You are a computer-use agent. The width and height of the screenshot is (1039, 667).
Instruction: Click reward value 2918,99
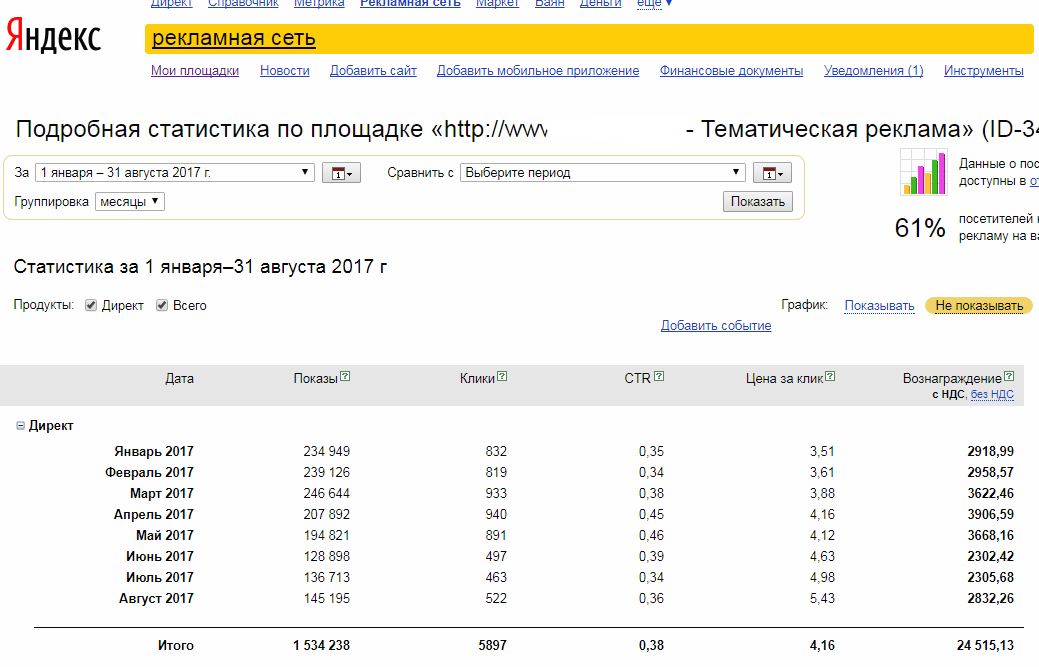(x=991, y=452)
